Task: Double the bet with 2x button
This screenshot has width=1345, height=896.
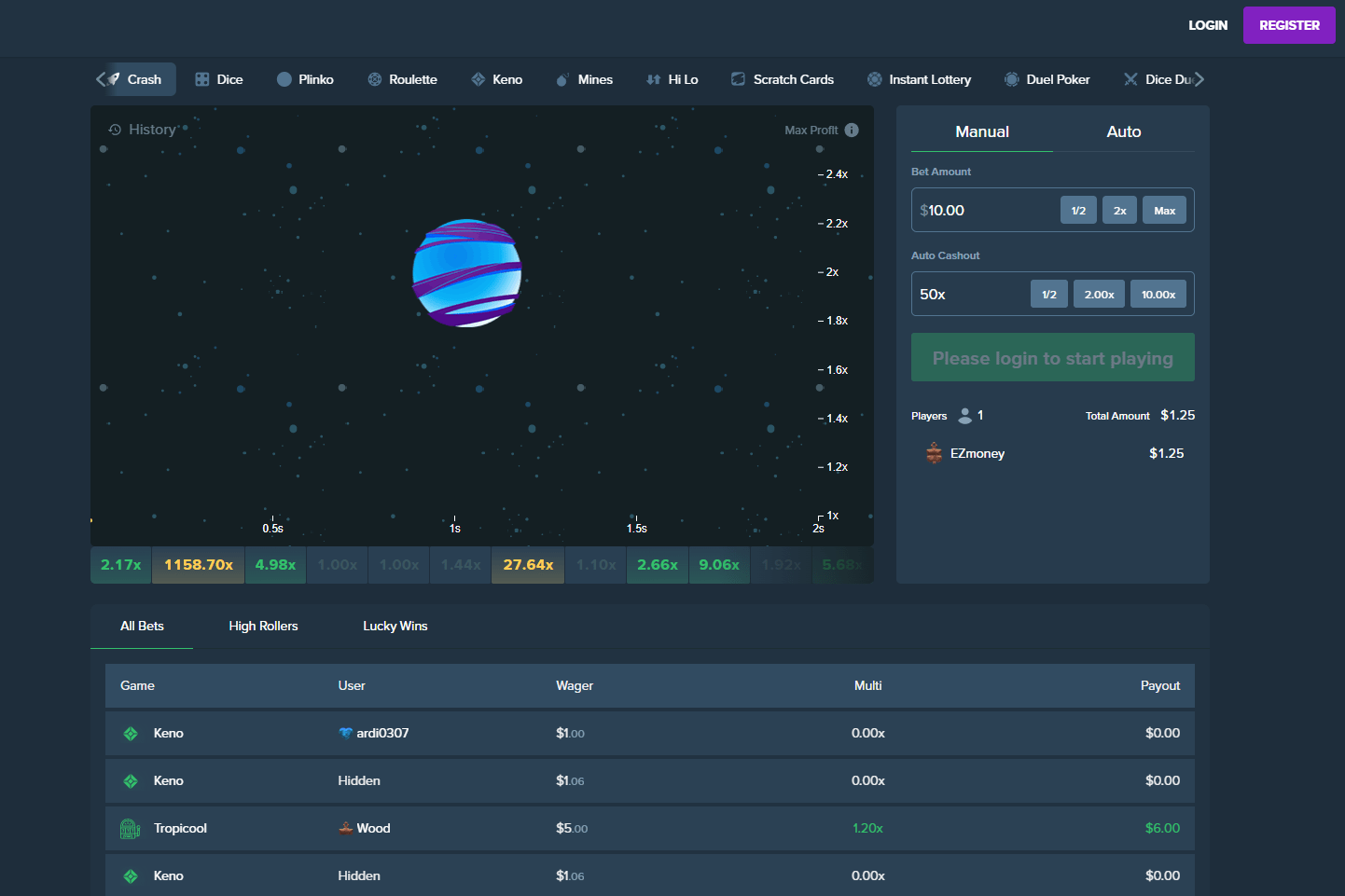Action: pyautogui.click(x=1119, y=211)
